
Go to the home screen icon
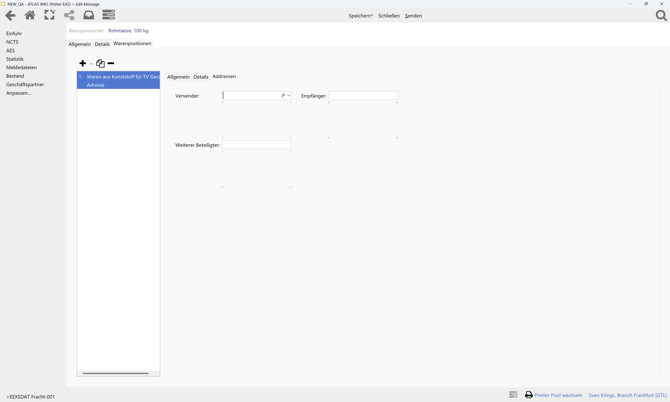[30, 15]
